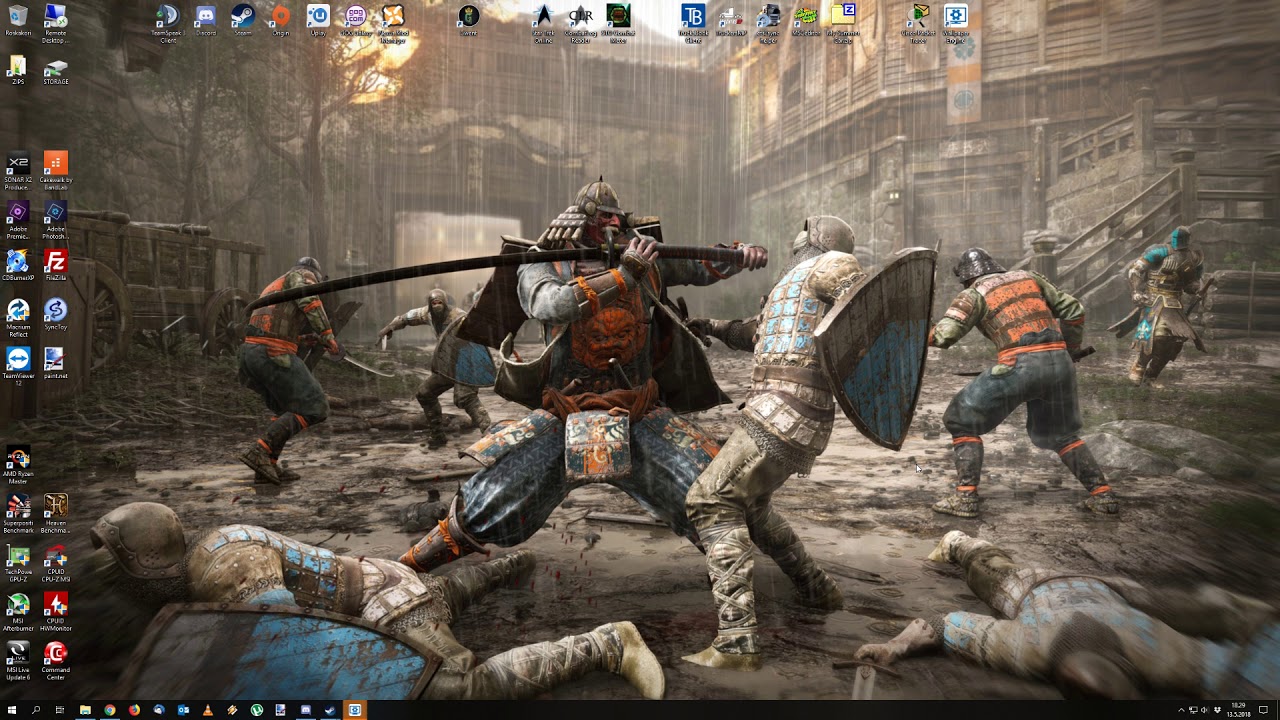Open Task View from the taskbar
1280x720 pixels.
[x=60, y=710]
